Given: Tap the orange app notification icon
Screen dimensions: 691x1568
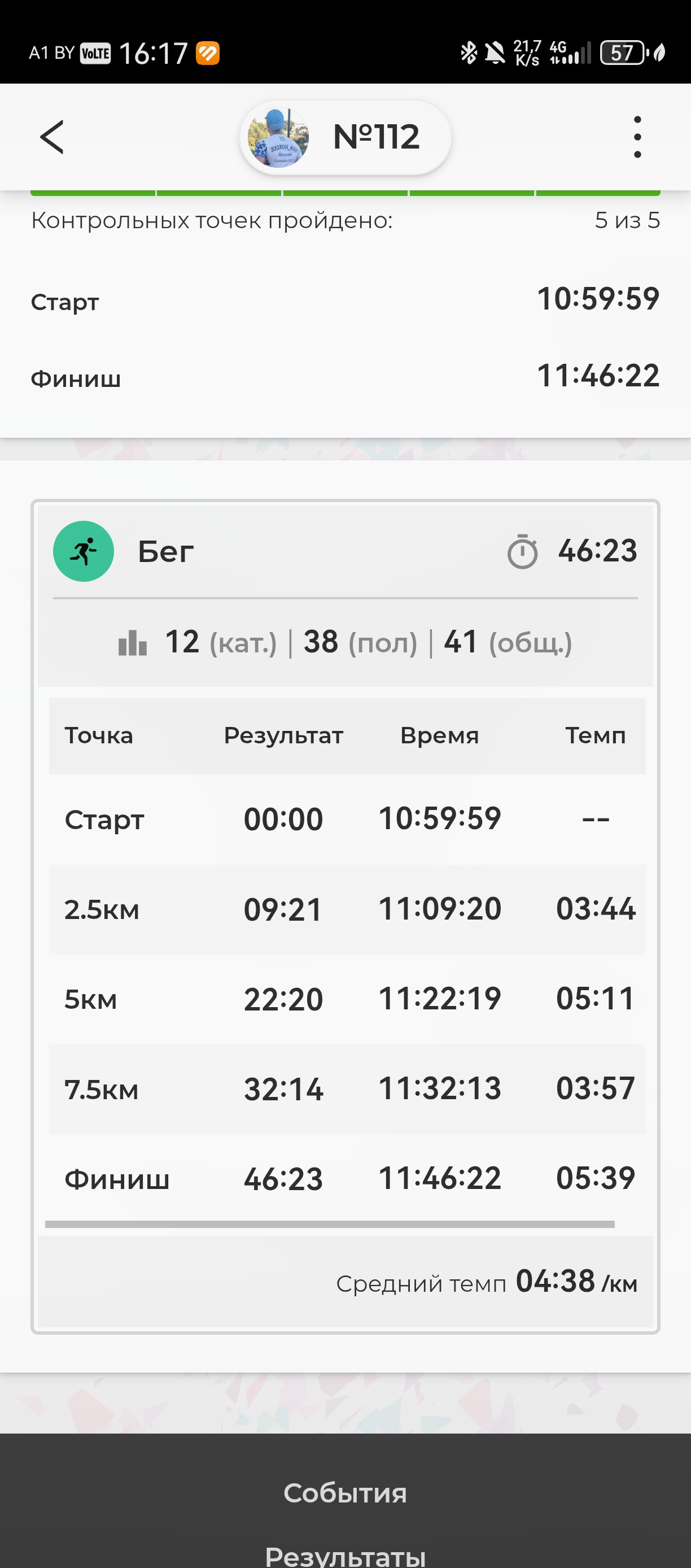Looking at the screenshot, I should [207, 53].
